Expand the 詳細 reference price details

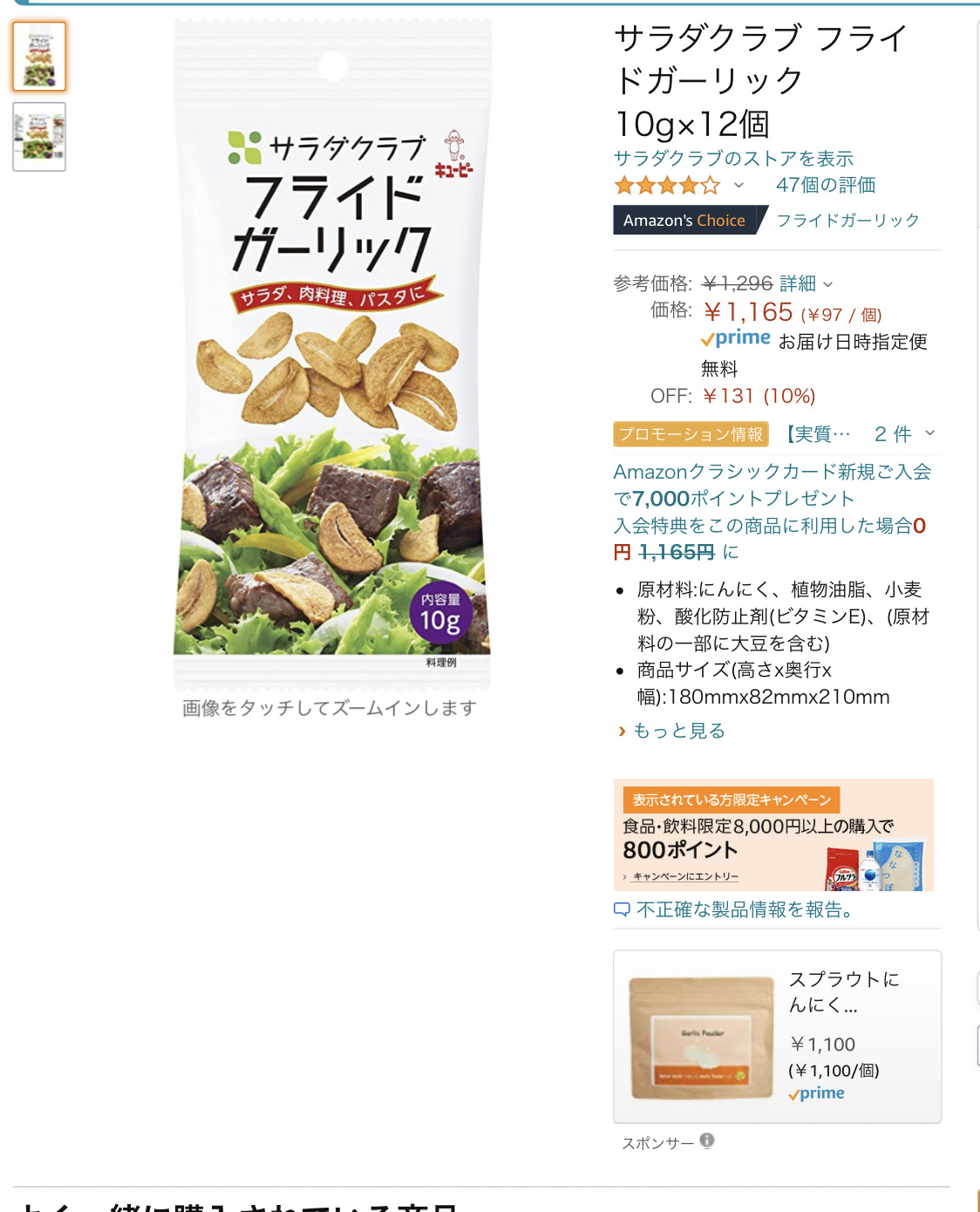pyautogui.click(x=806, y=283)
